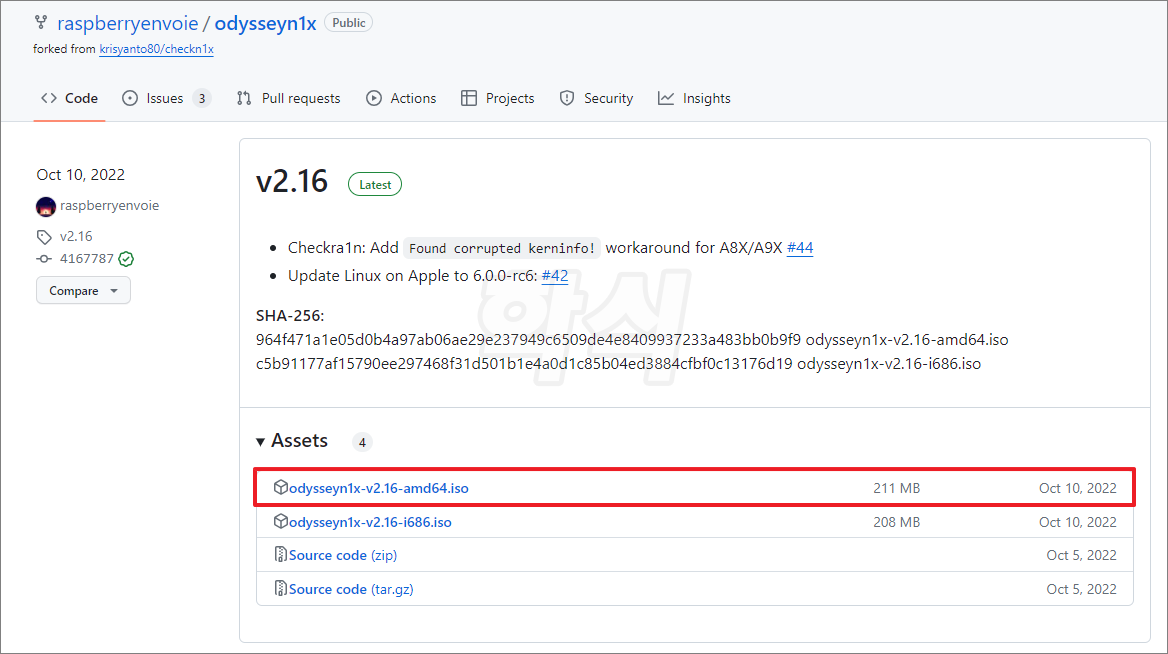1168x654 pixels.
Task: Click the Assets count badge 4
Action: tap(362, 442)
